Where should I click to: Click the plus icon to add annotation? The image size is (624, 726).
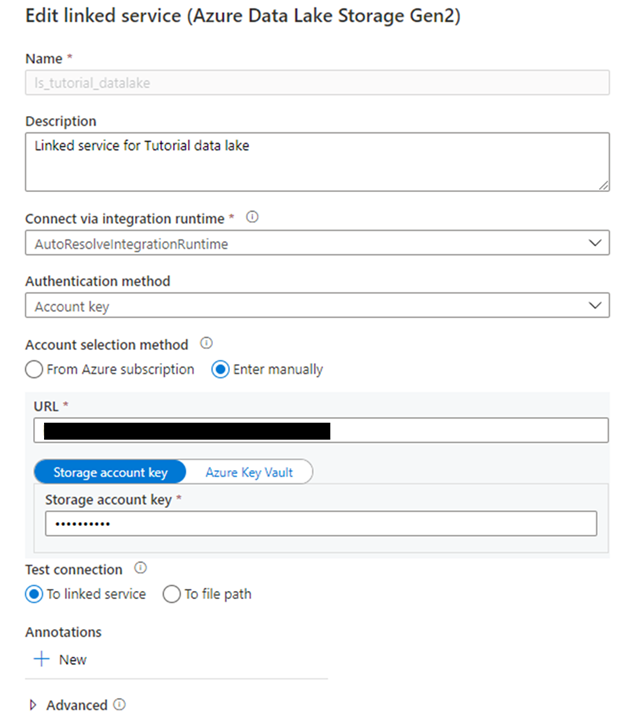[x=42, y=659]
